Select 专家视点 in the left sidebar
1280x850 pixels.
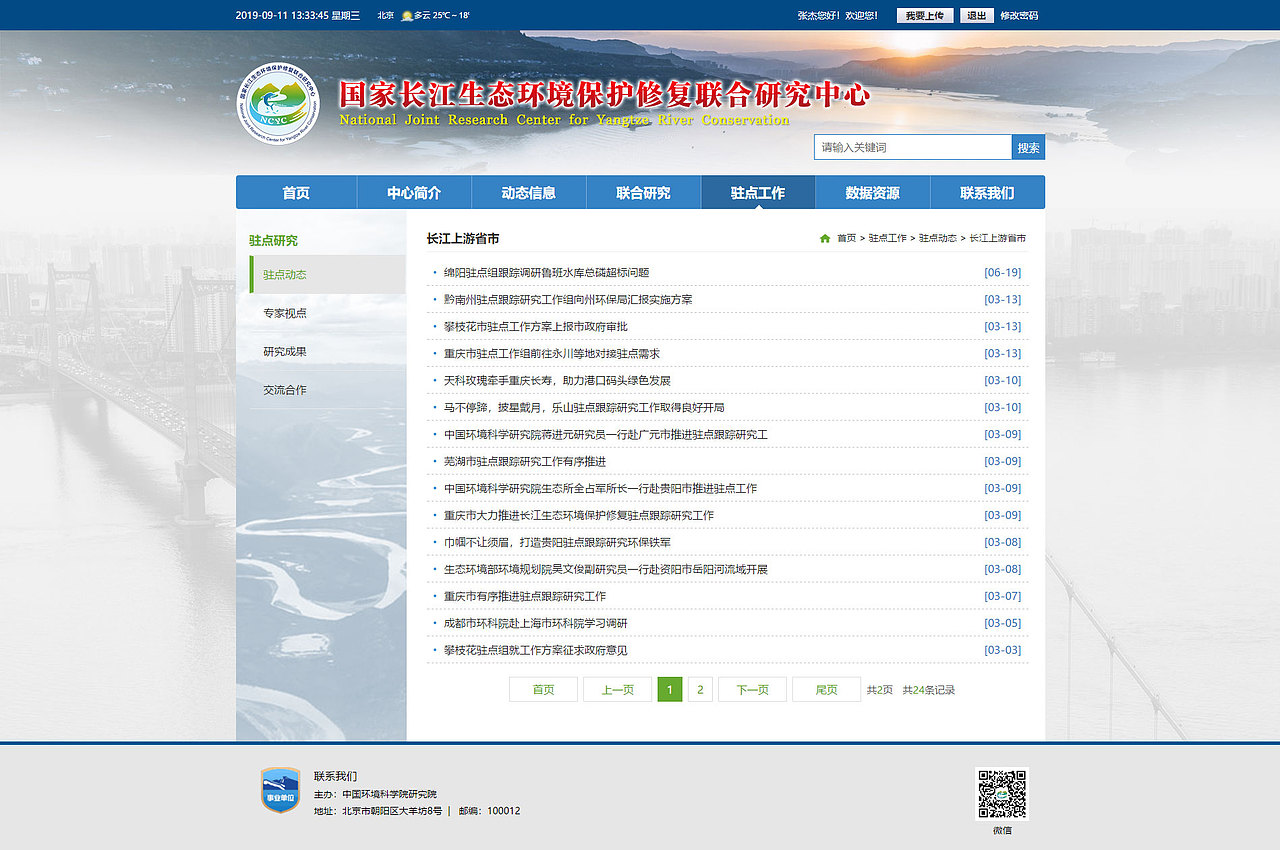pos(283,313)
